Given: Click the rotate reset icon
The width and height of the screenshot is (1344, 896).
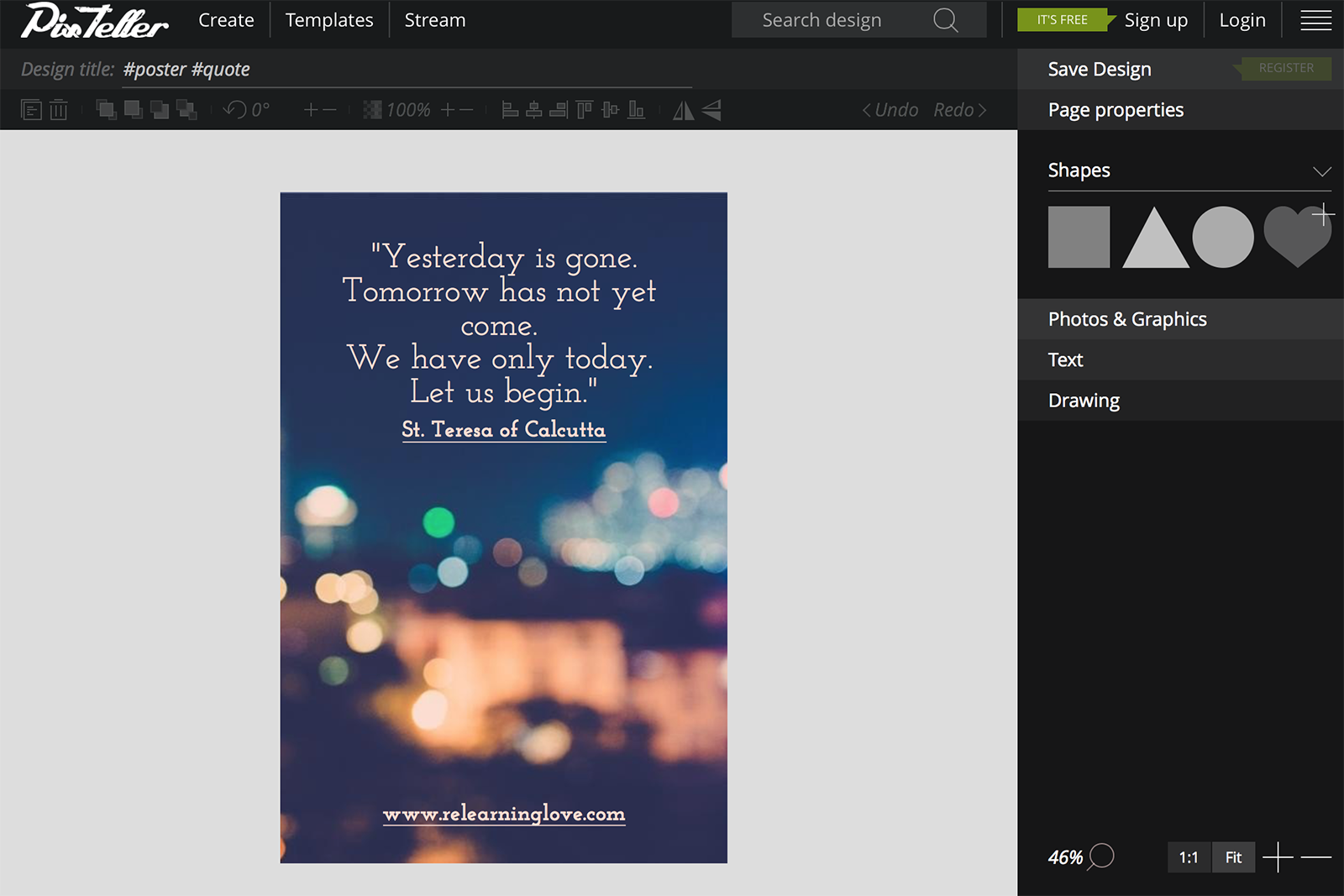Looking at the screenshot, I should (234, 110).
